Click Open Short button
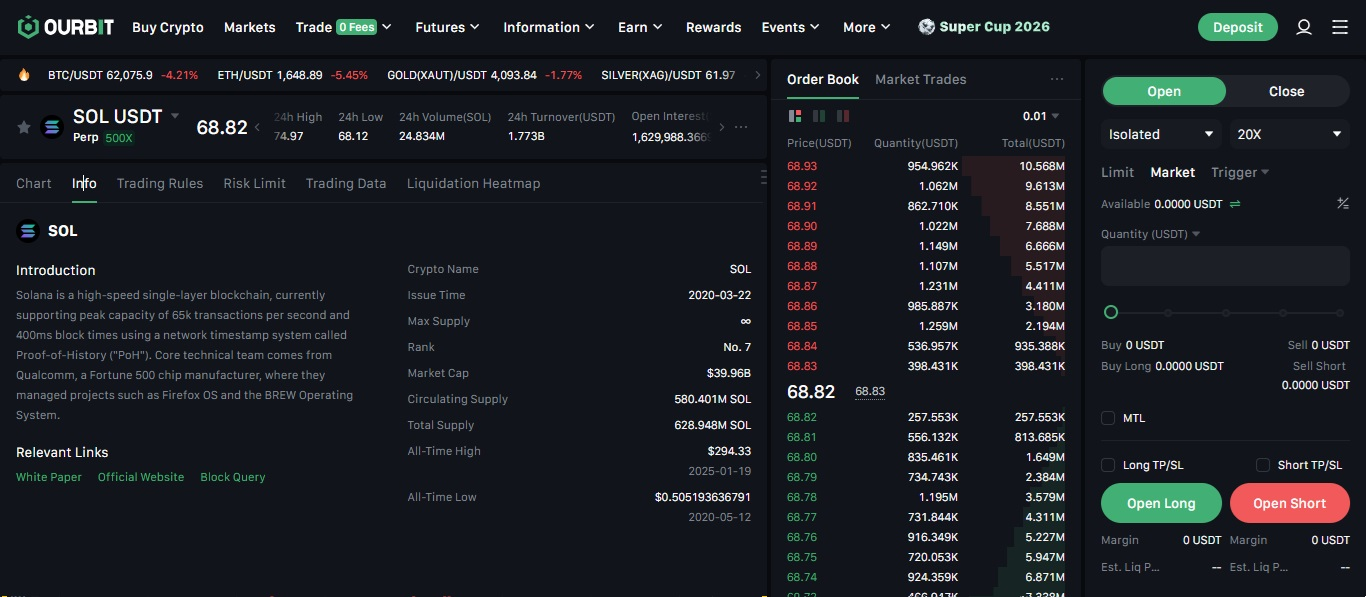Viewport: 1366px width, 597px height. (x=1290, y=503)
